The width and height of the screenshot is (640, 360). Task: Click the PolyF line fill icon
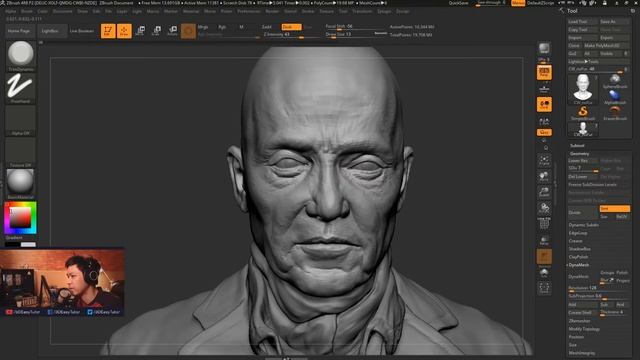coord(544,224)
